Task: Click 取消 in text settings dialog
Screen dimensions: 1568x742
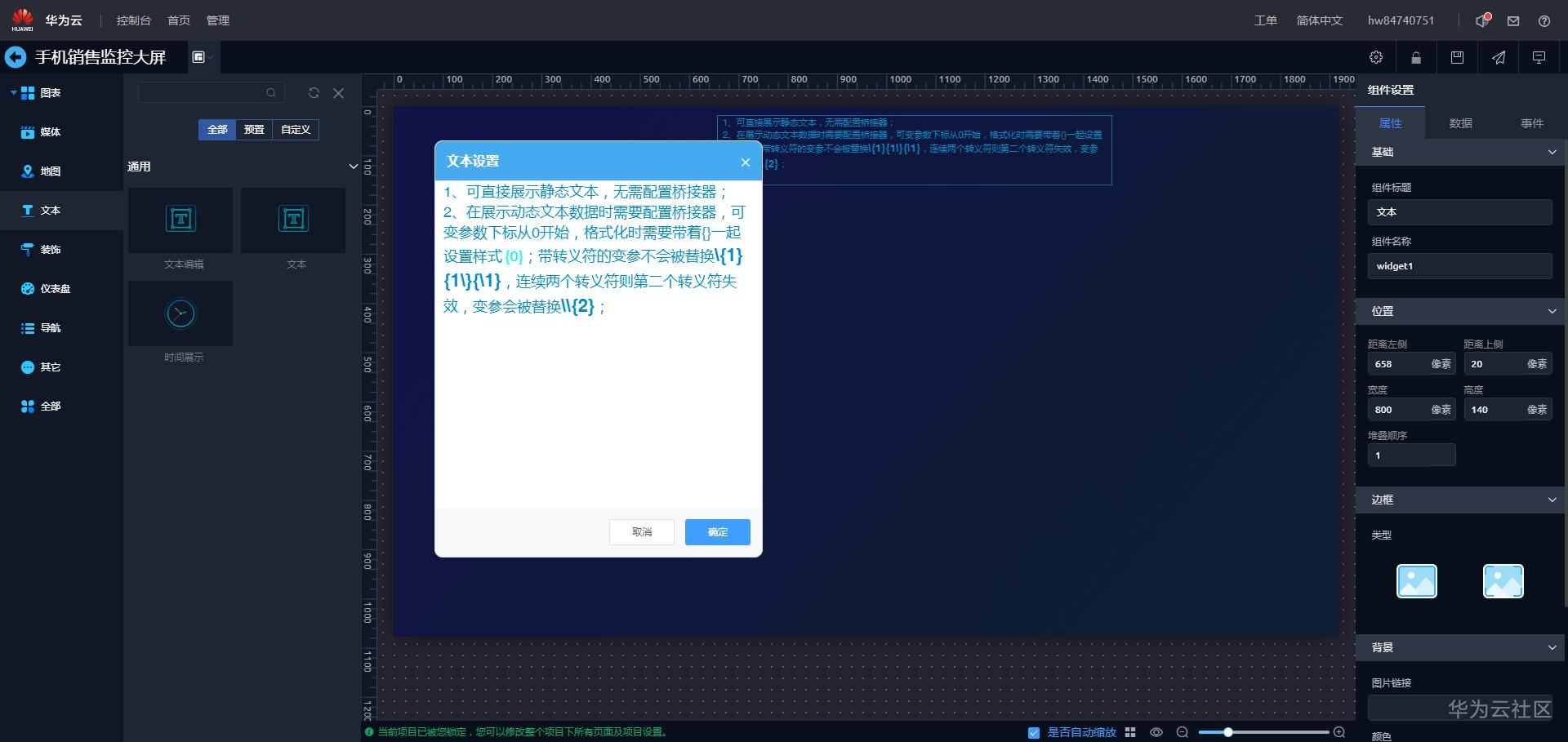Action: [642, 532]
